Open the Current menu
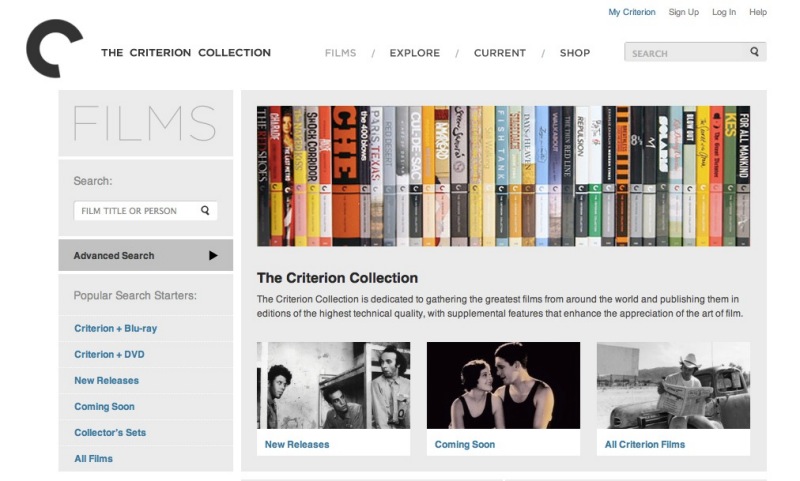This screenshot has height=481, width=800. (499, 53)
